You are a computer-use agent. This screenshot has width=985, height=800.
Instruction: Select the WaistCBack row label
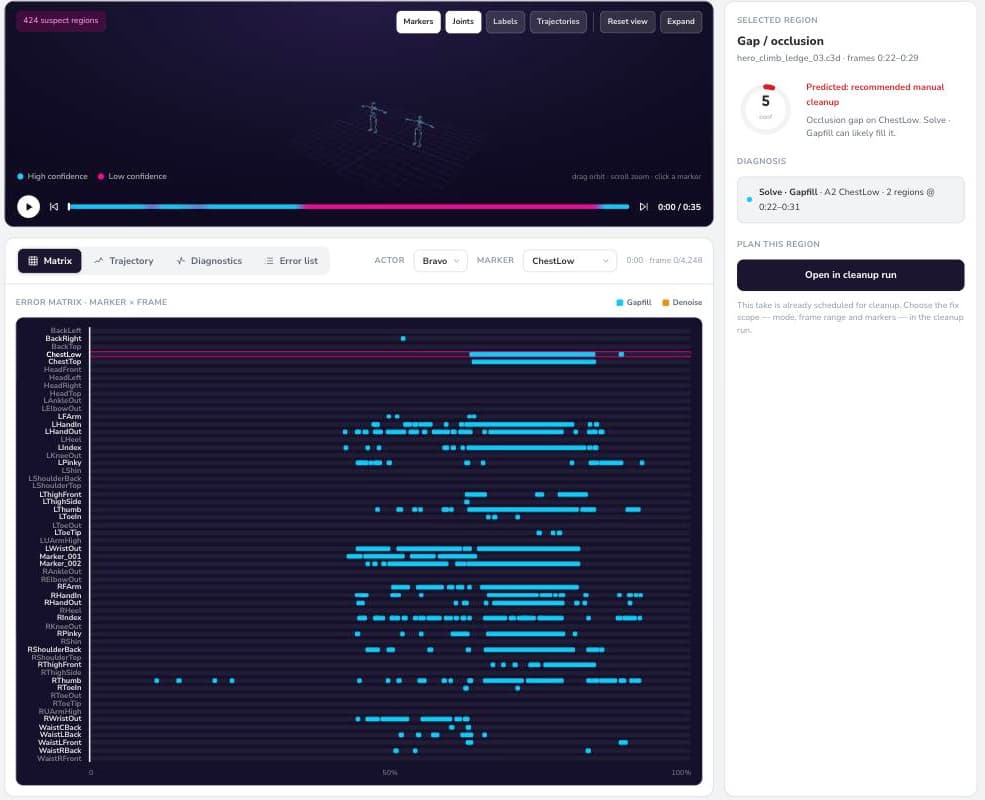(60, 728)
